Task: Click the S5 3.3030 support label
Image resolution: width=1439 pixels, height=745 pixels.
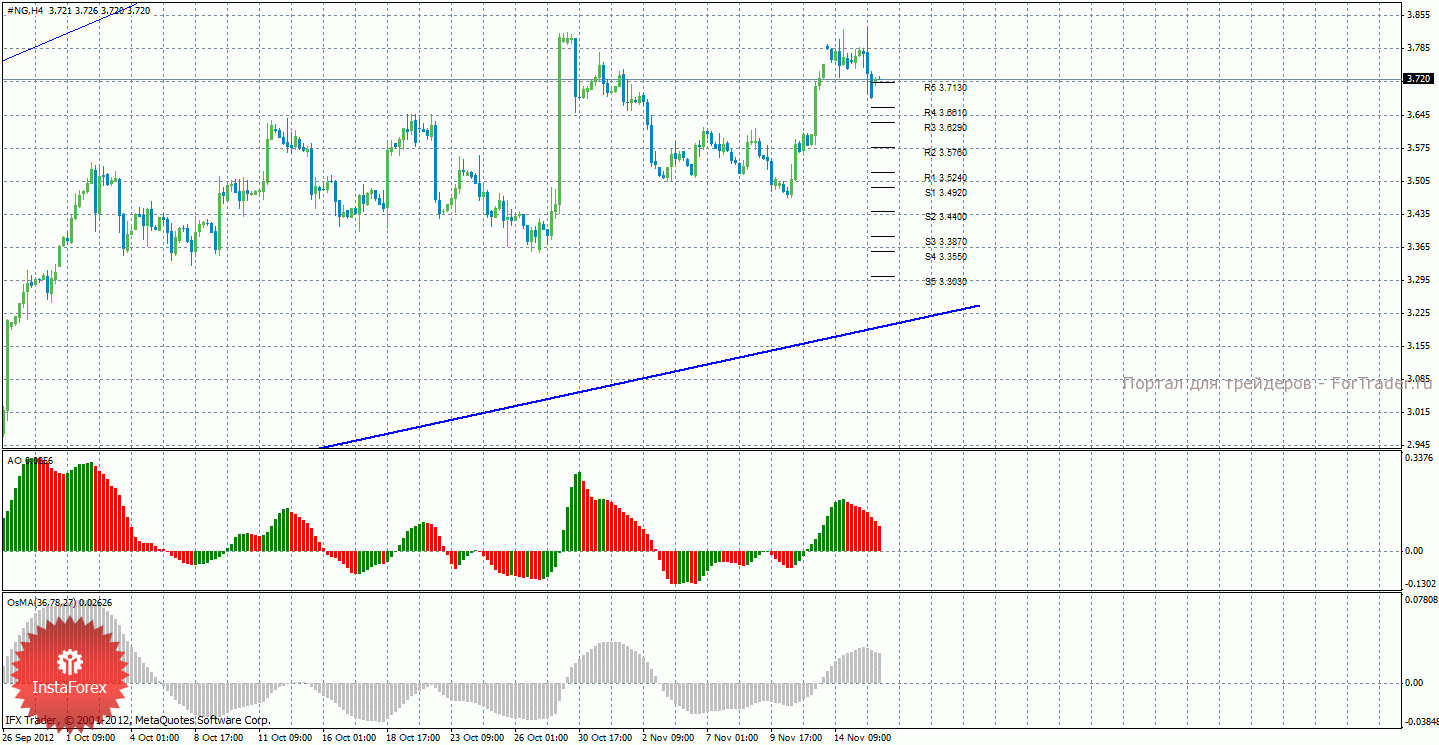Action: pos(945,282)
